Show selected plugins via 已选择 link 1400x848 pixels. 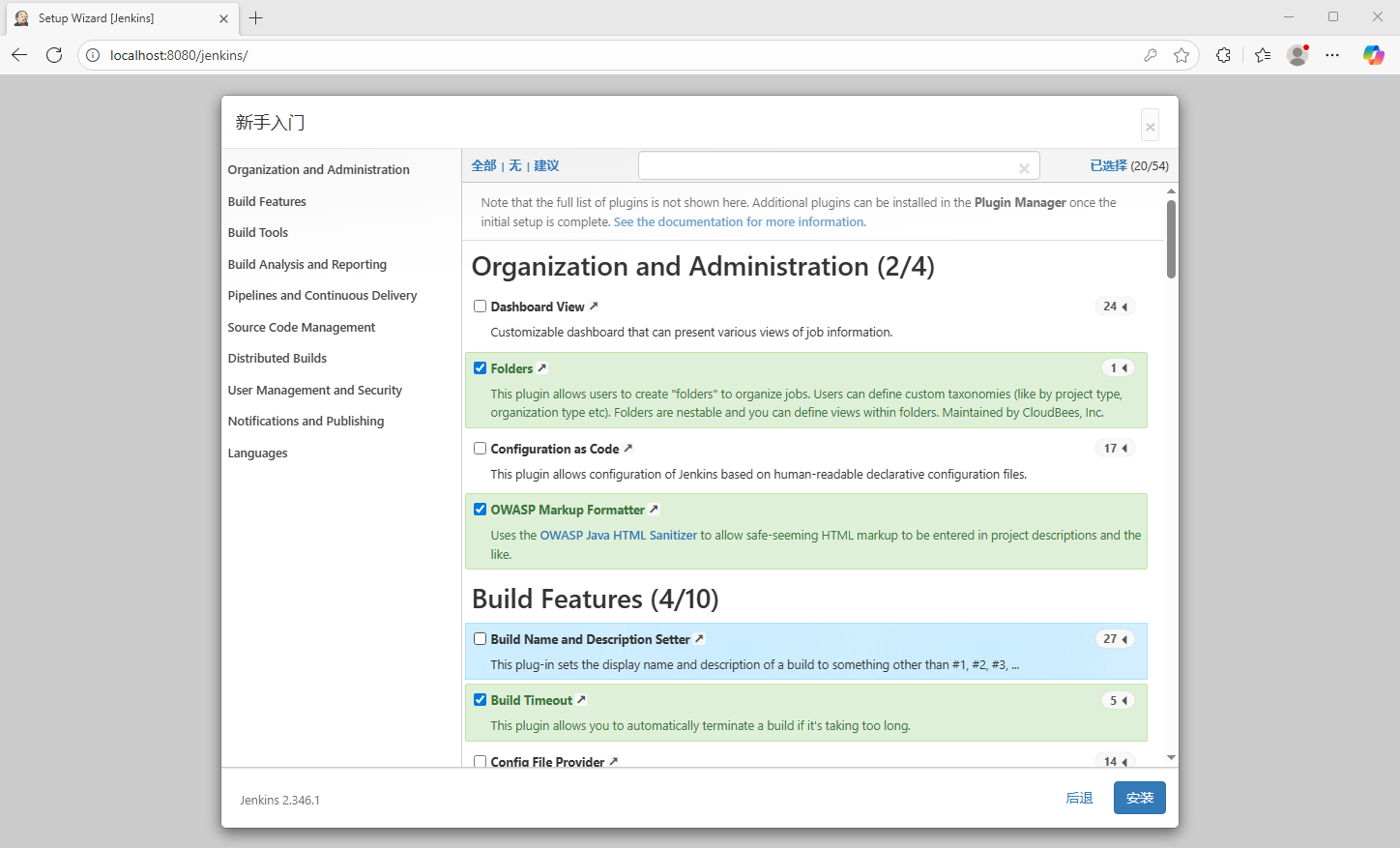tap(1109, 165)
